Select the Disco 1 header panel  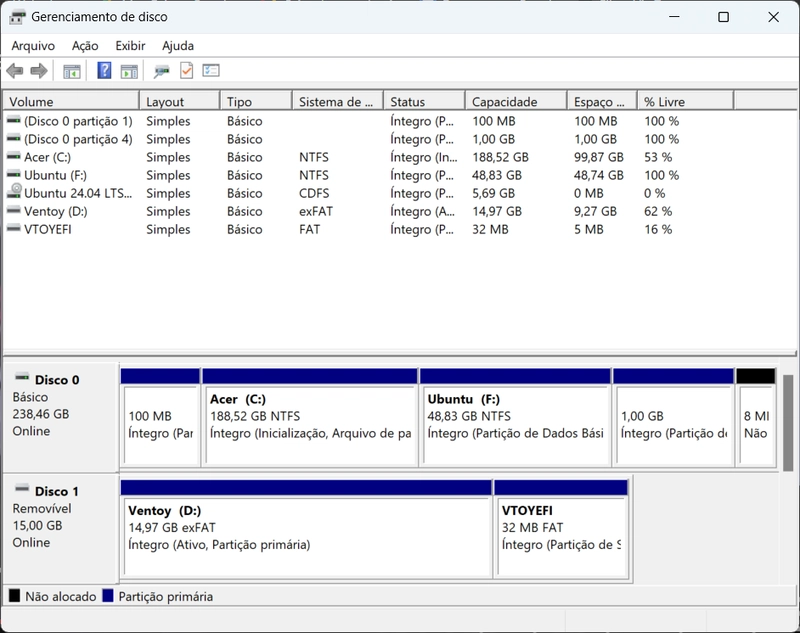point(61,528)
